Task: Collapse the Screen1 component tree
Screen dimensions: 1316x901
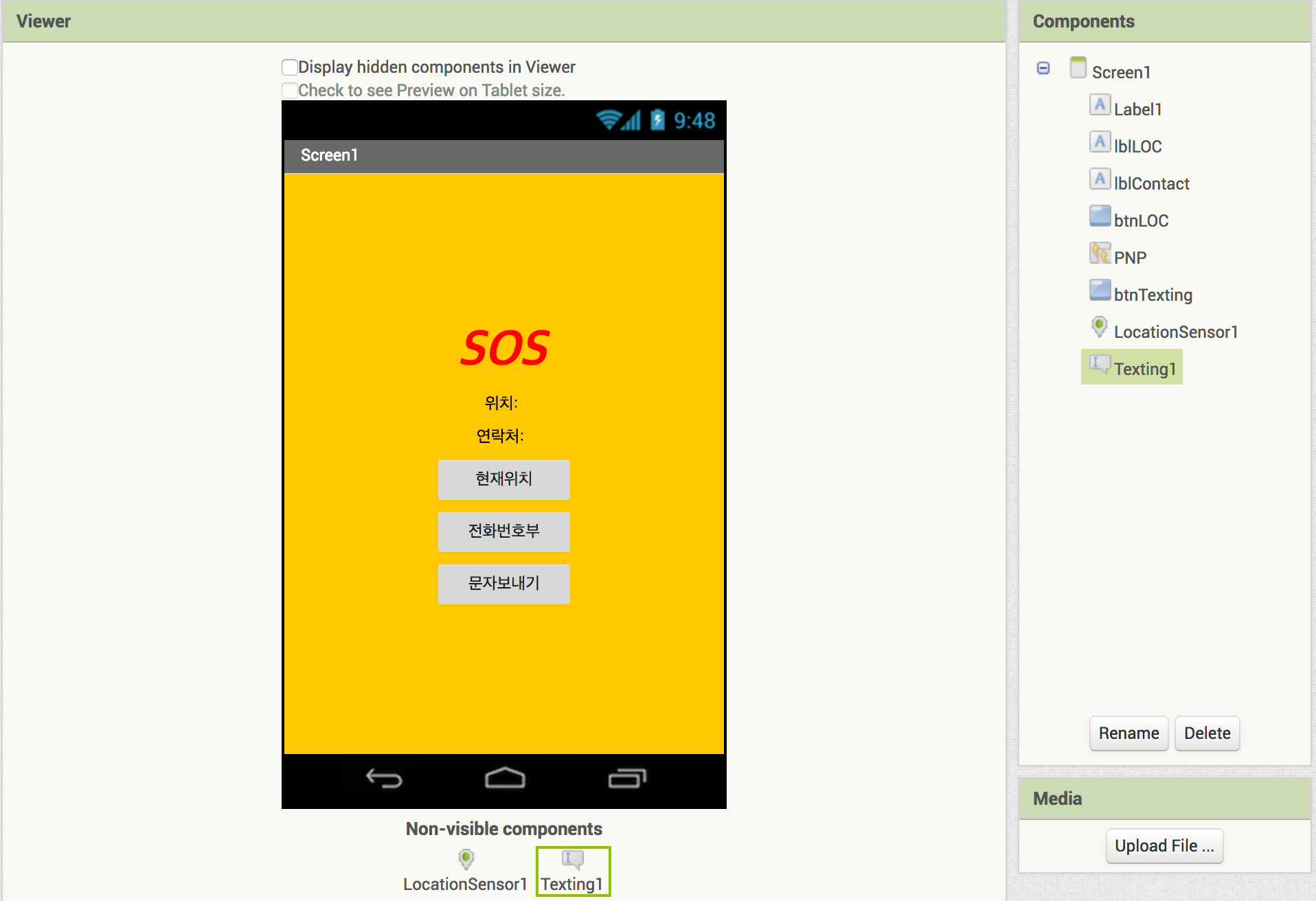Action: pos(1043,68)
